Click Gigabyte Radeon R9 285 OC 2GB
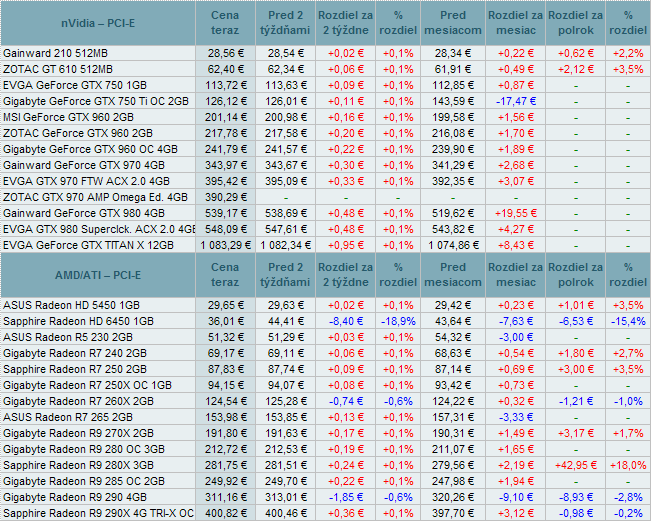 [84, 481]
